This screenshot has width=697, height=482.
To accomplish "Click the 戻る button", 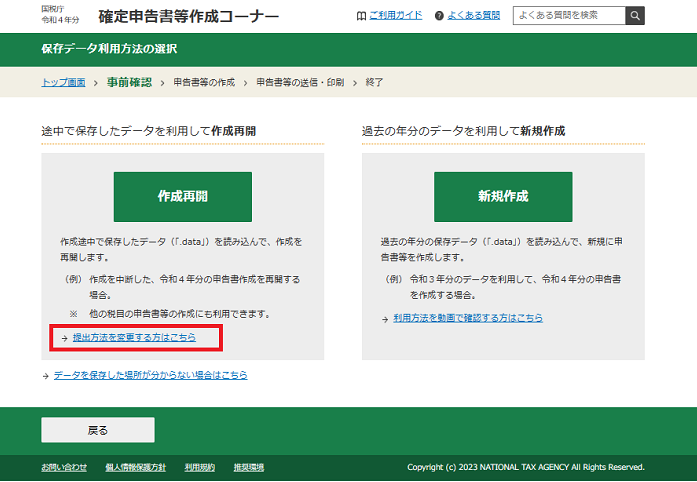I will pos(98,430).
